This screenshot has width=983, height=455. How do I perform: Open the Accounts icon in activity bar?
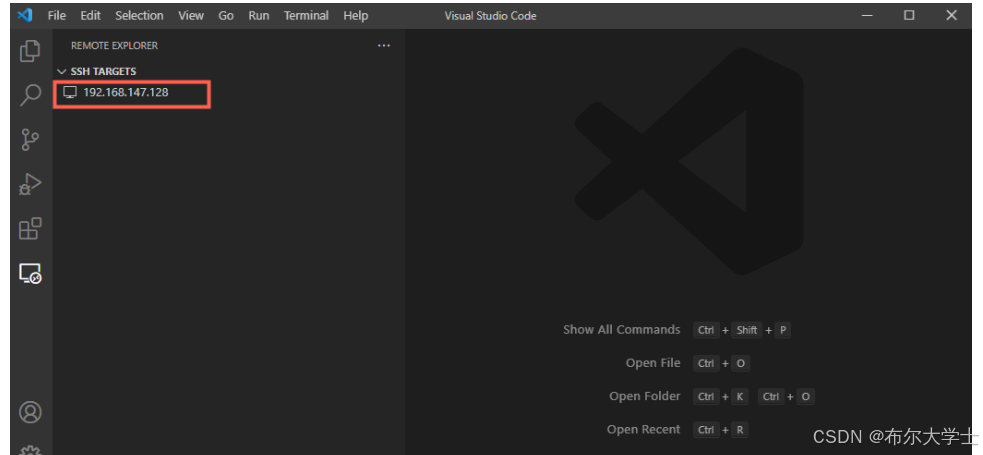30,412
